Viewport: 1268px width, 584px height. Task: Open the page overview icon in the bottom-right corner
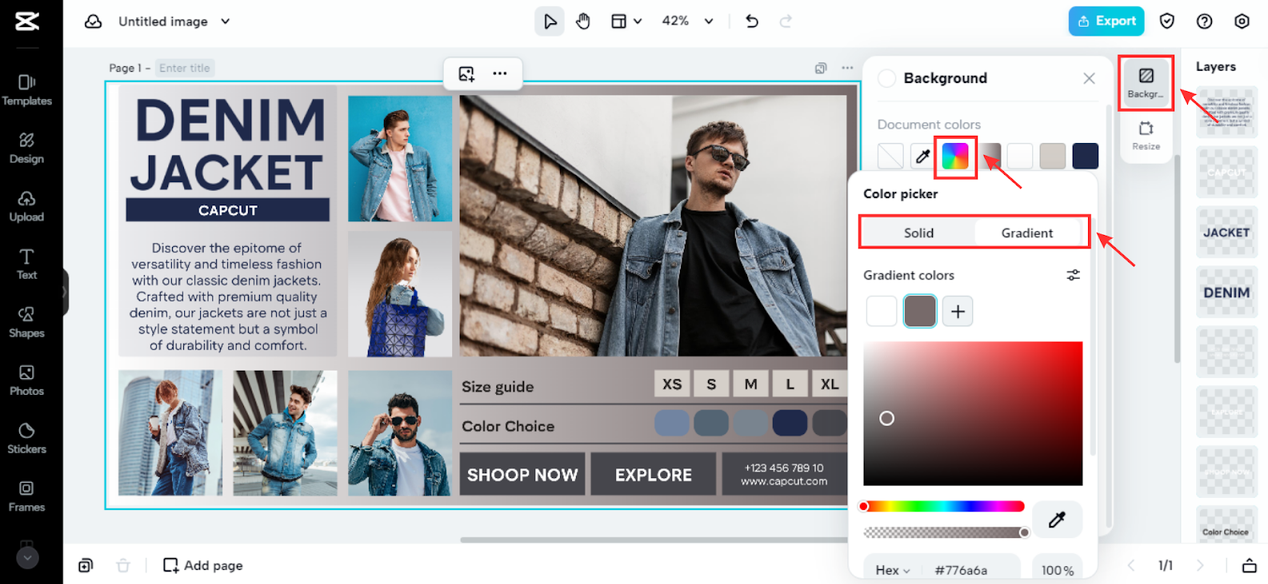tap(1249, 565)
